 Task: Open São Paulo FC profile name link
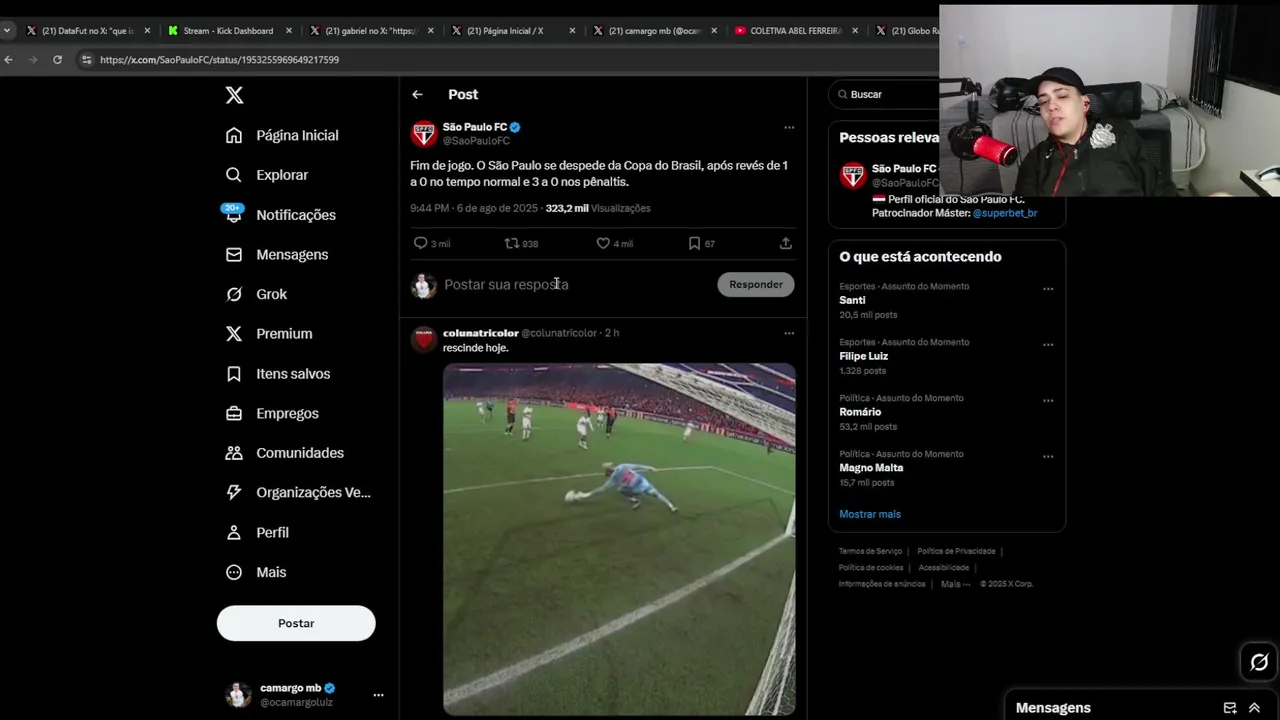[x=475, y=127]
